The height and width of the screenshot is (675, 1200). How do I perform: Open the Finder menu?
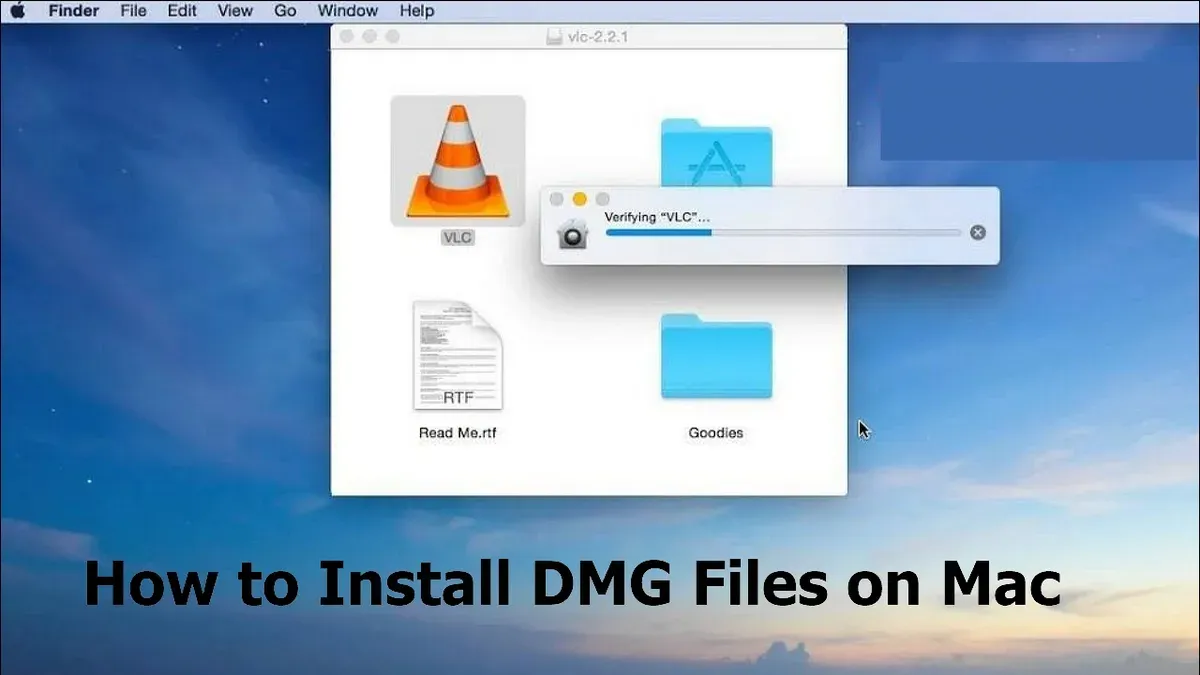coord(74,11)
